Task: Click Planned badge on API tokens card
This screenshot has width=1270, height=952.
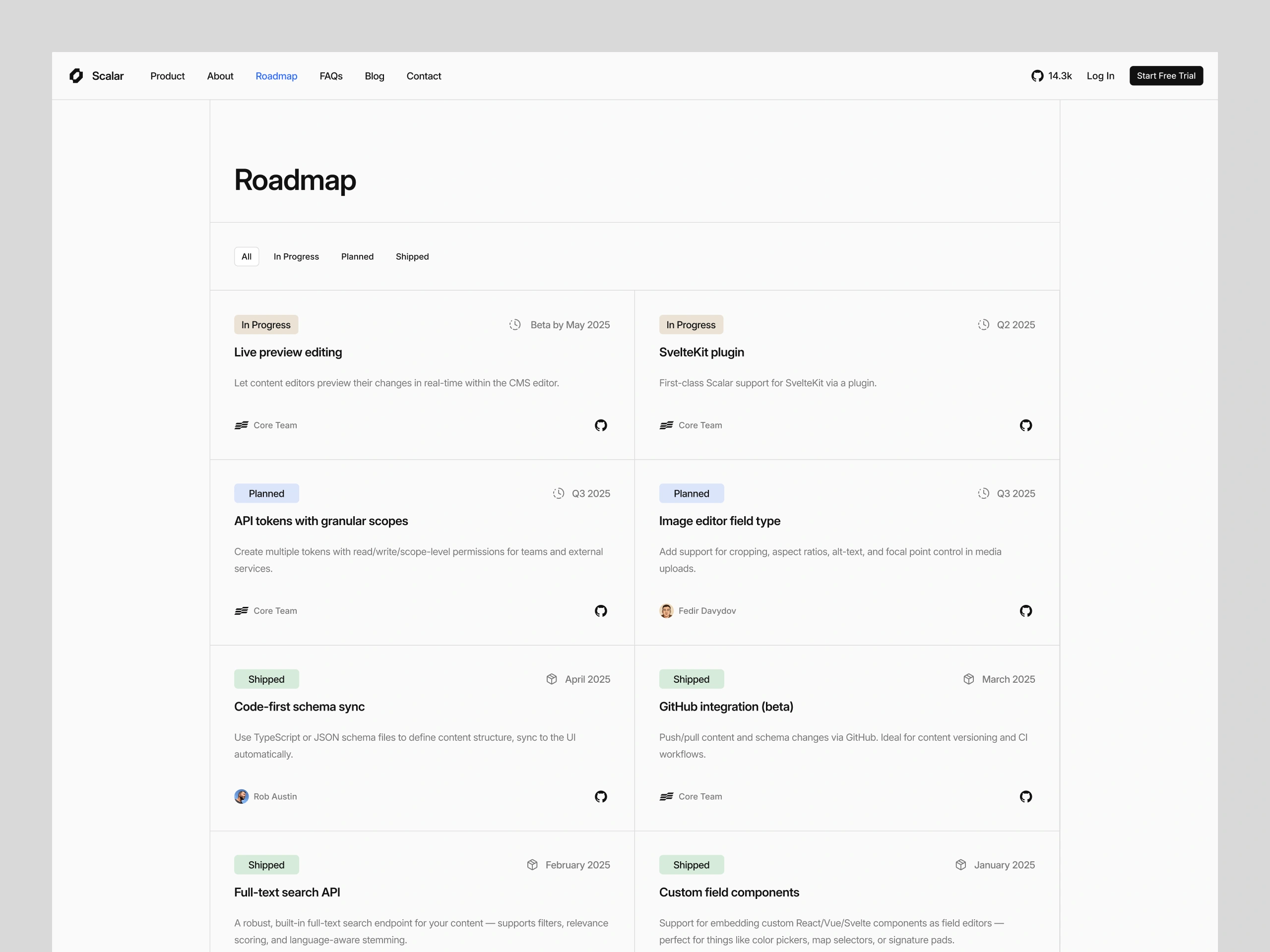Action: click(x=266, y=493)
